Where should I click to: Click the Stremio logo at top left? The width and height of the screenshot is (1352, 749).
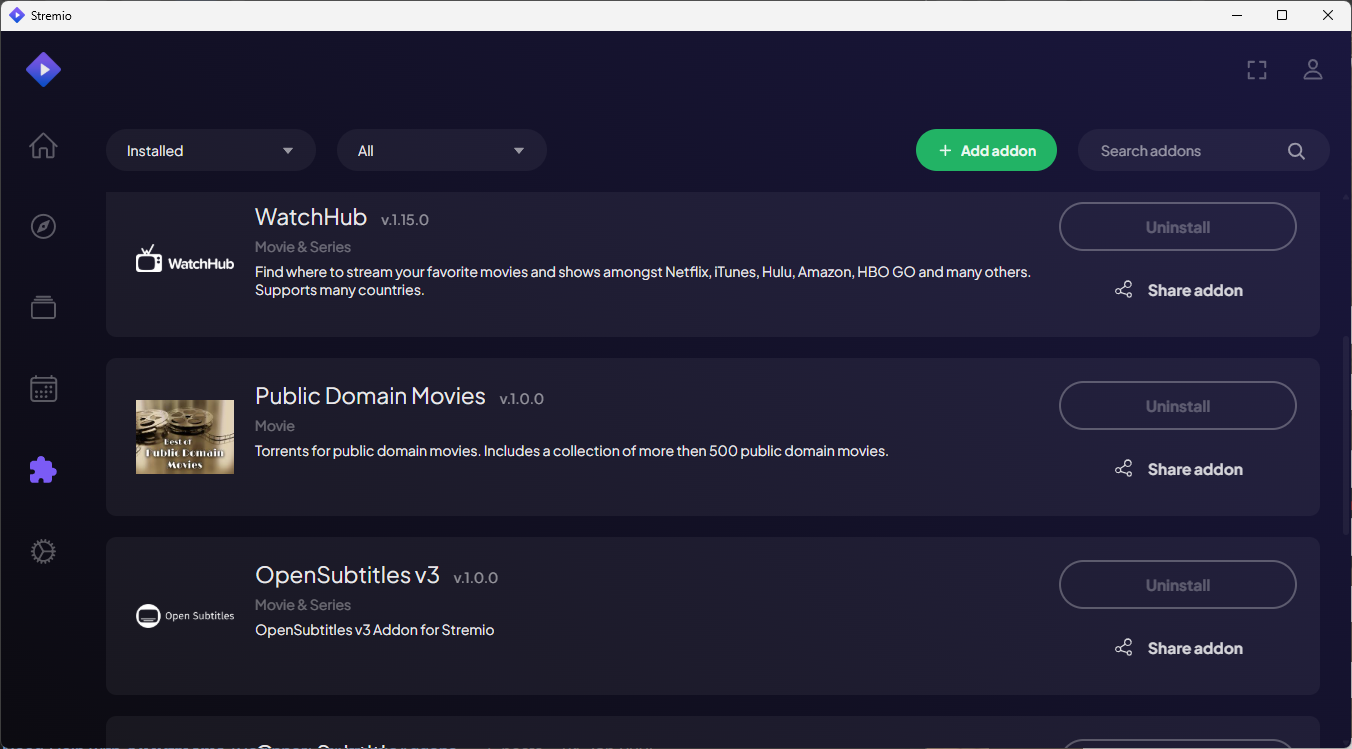point(43,70)
